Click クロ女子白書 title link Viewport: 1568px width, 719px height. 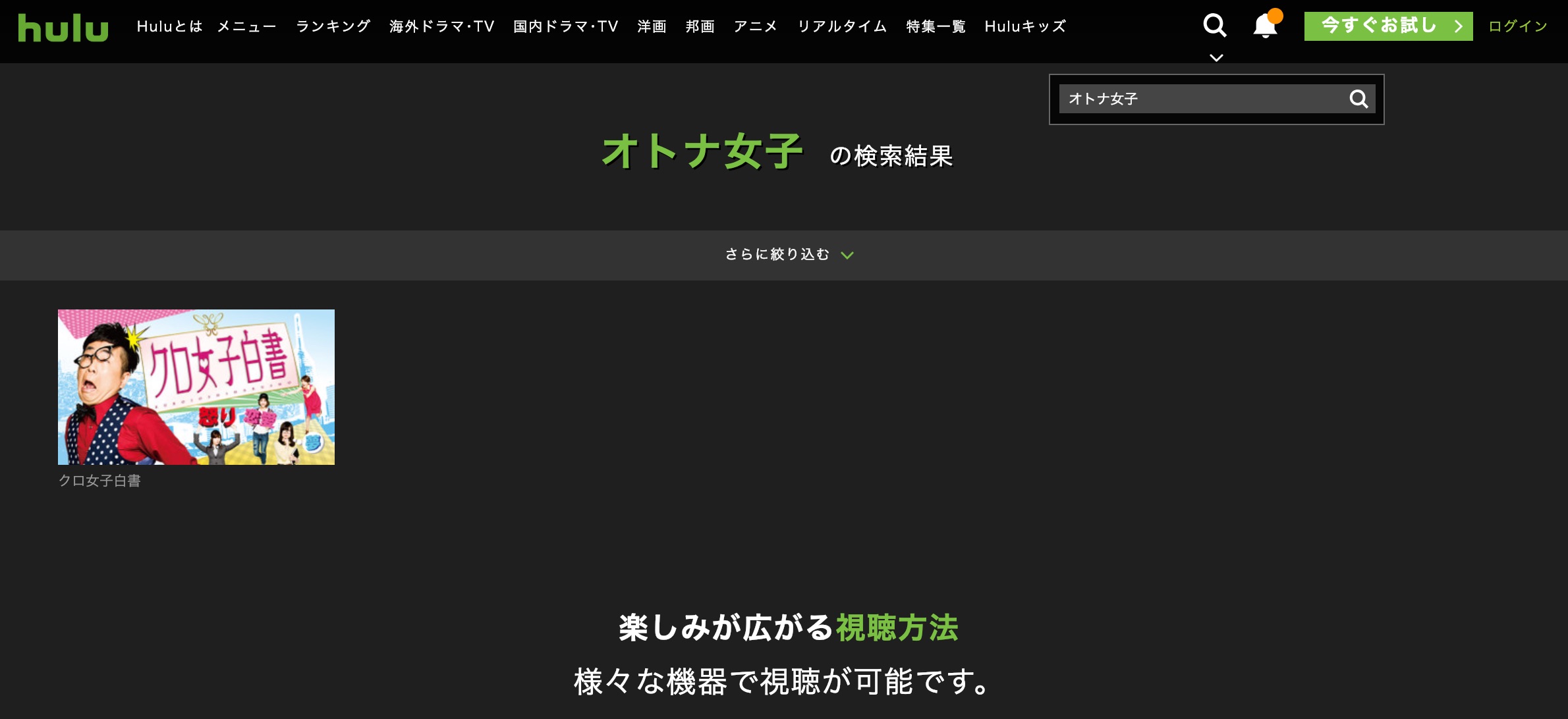click(99, 481)
